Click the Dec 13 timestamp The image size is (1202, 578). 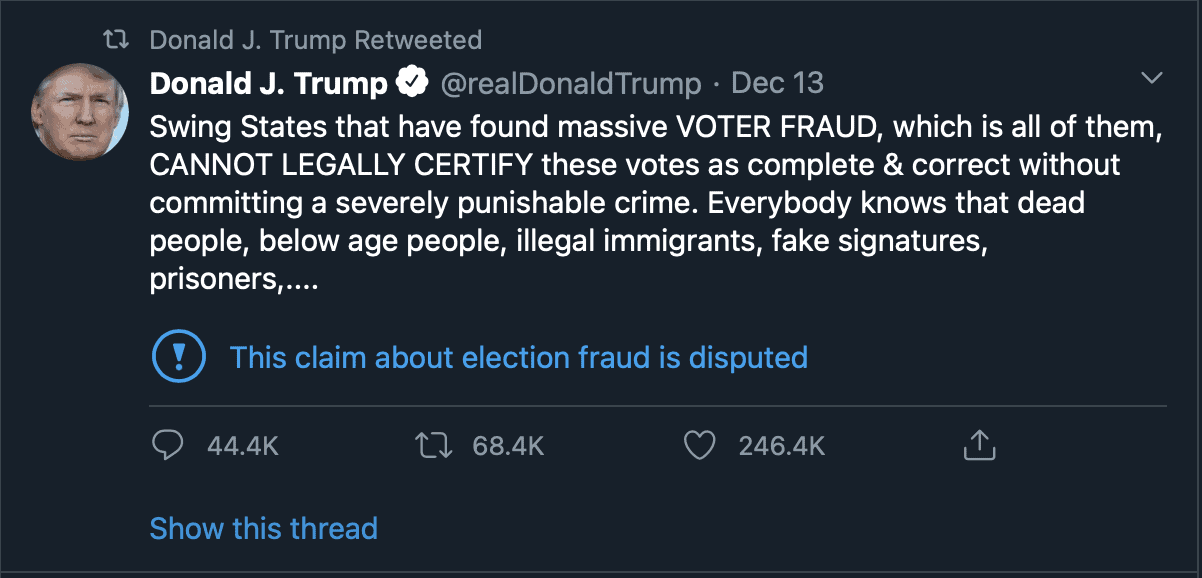777,84
